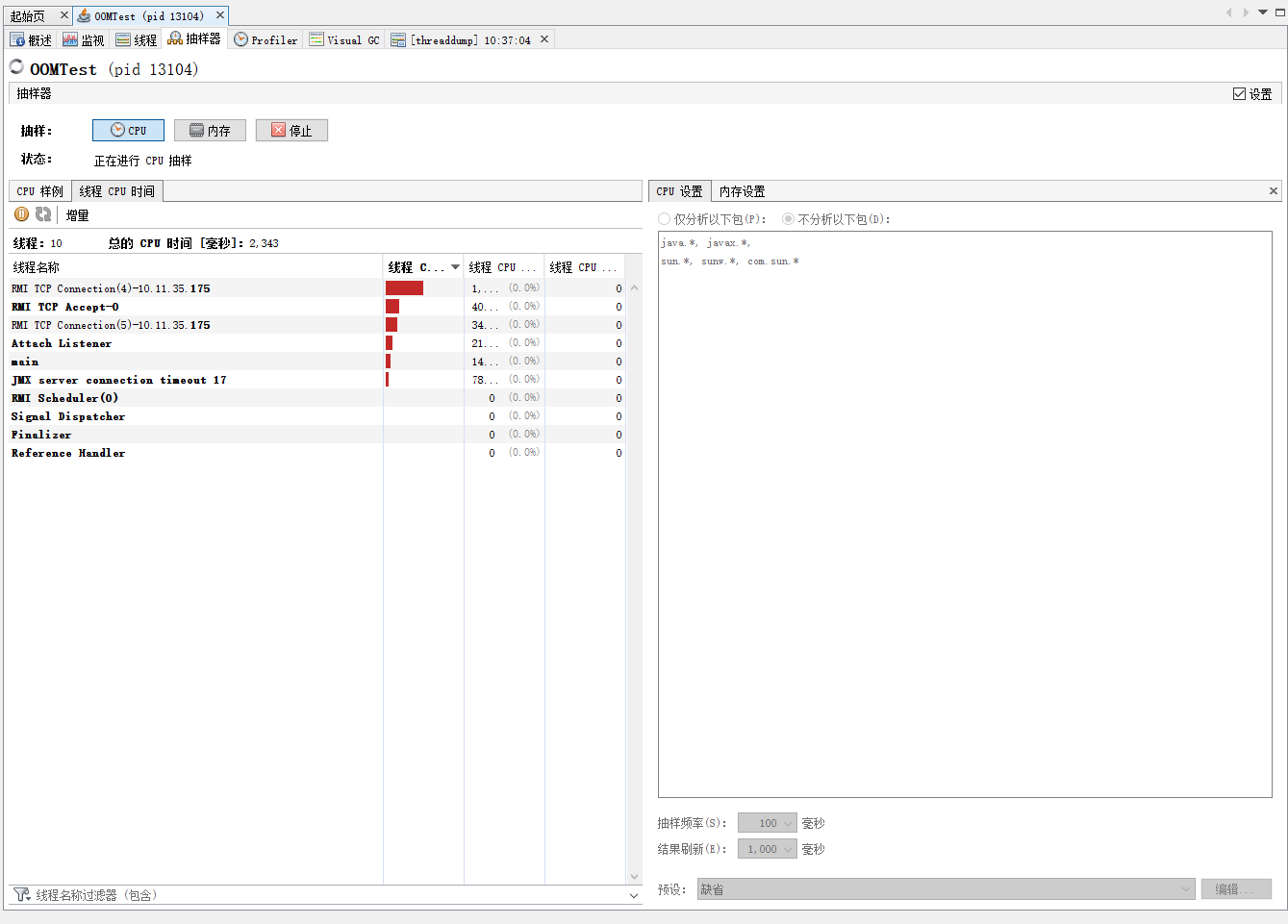Start memory sampling with 内存 button
Image resolution: width=1288 pixels, height=924 pixels.
point(210,130)
